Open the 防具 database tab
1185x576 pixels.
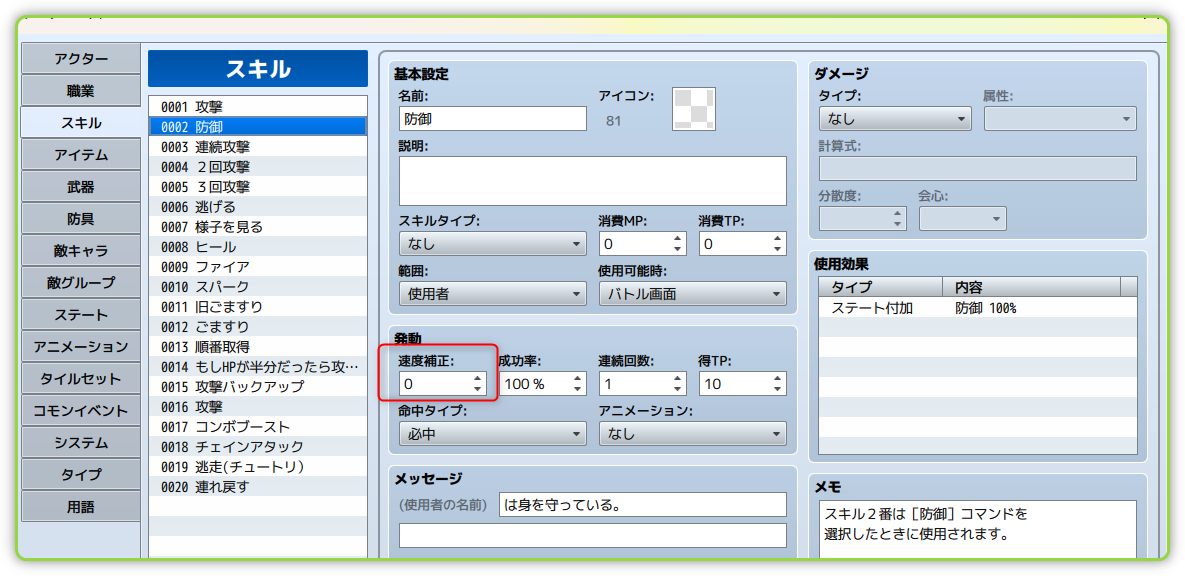coord(81,218)
